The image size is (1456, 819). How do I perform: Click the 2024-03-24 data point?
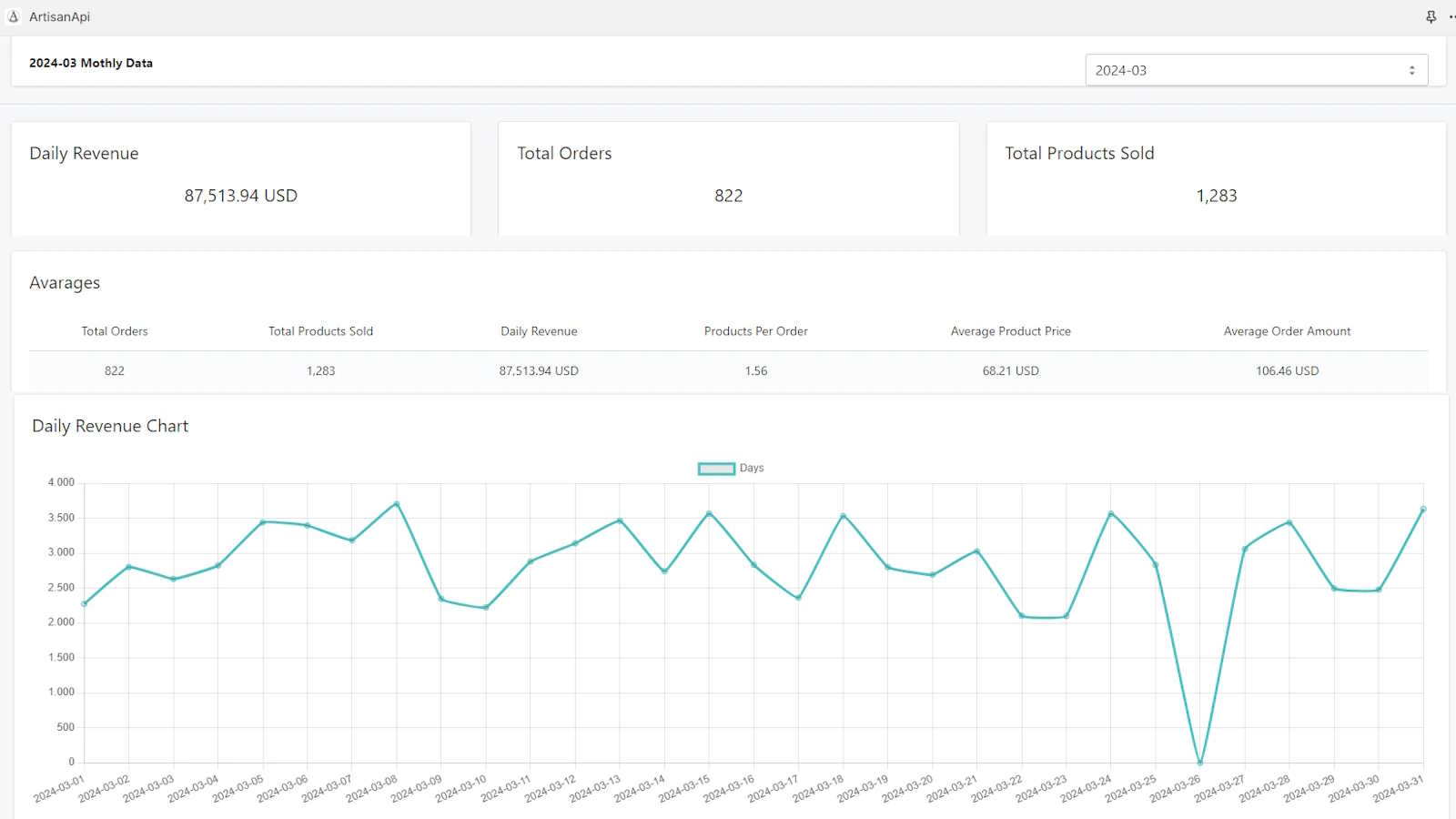click(x=1110, y=513)
